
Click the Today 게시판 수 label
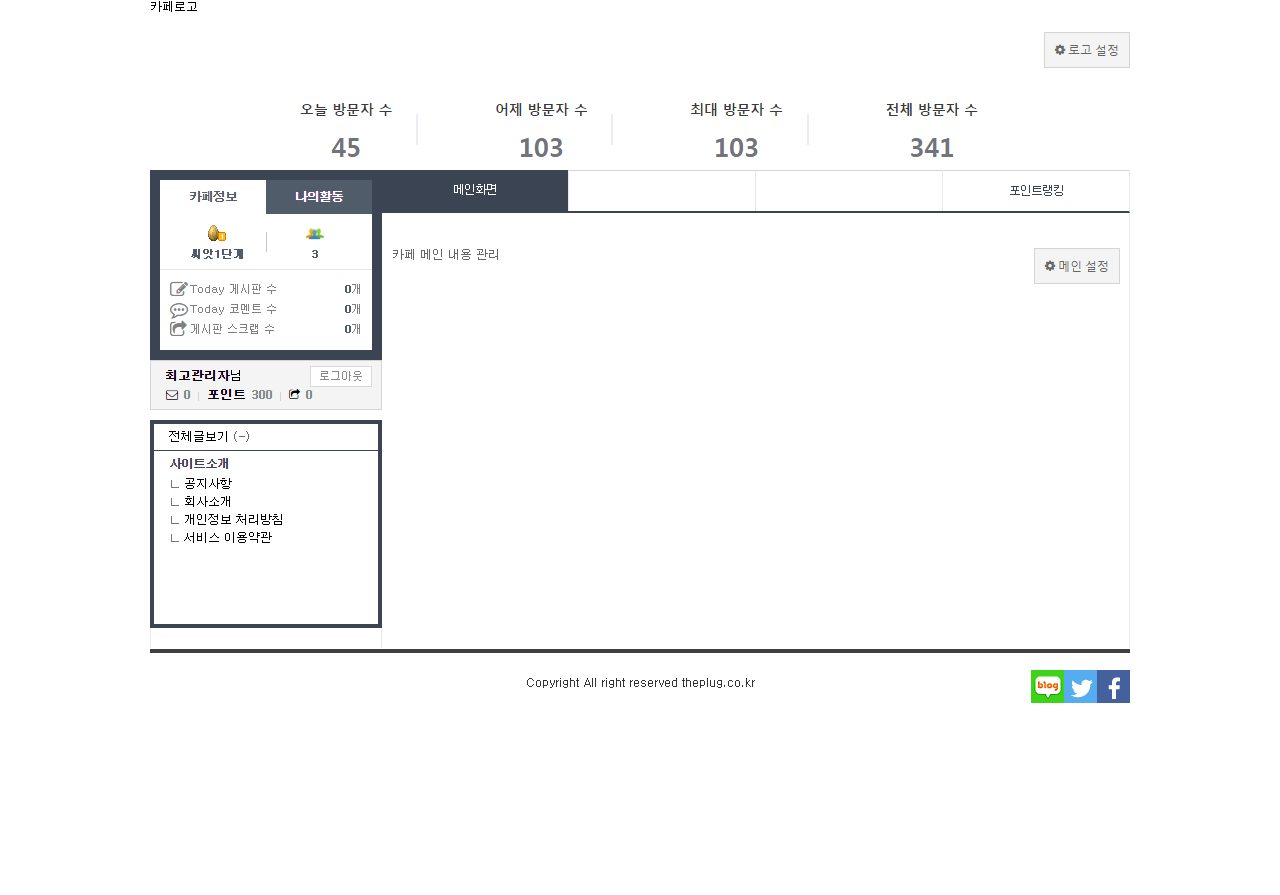coord(233,289)
